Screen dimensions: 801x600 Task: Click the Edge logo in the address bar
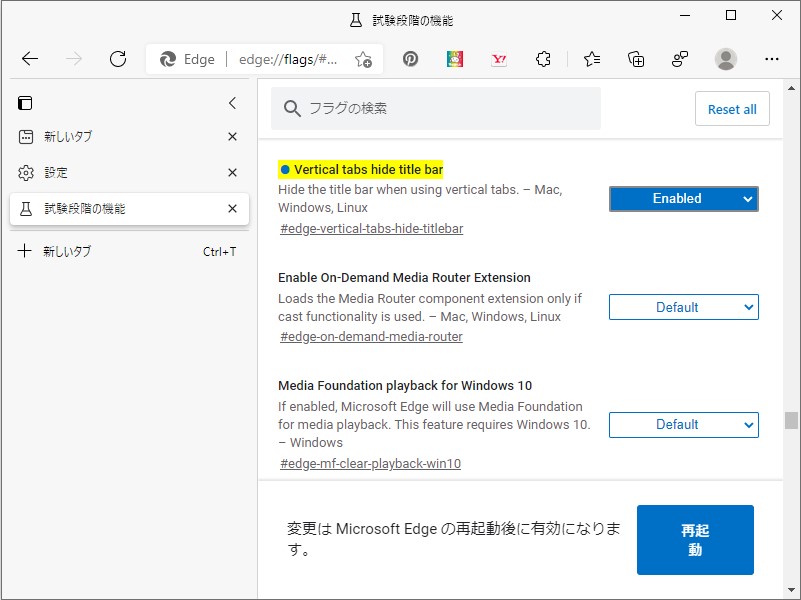point(168,59)
